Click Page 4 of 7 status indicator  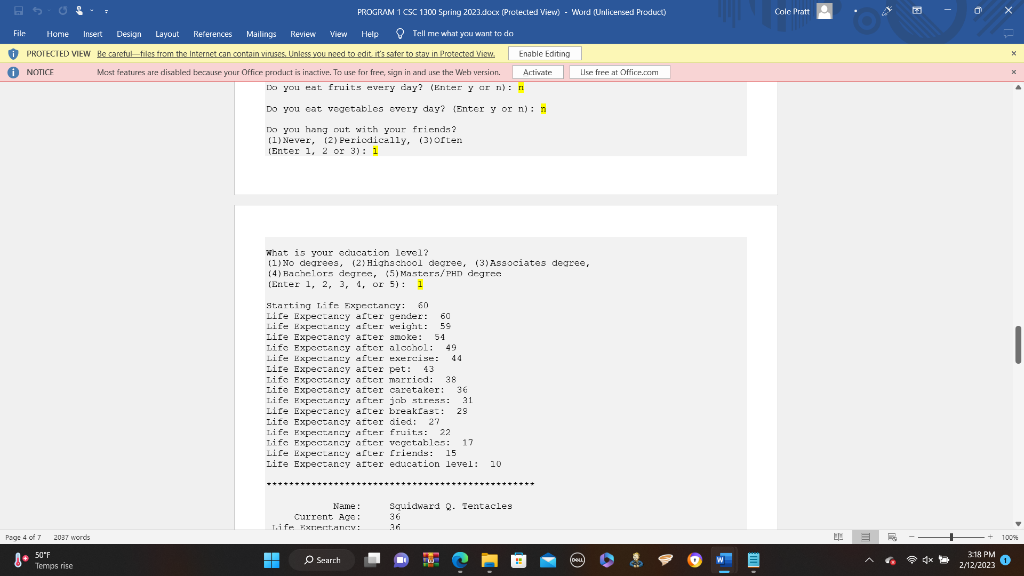(23, 537)
